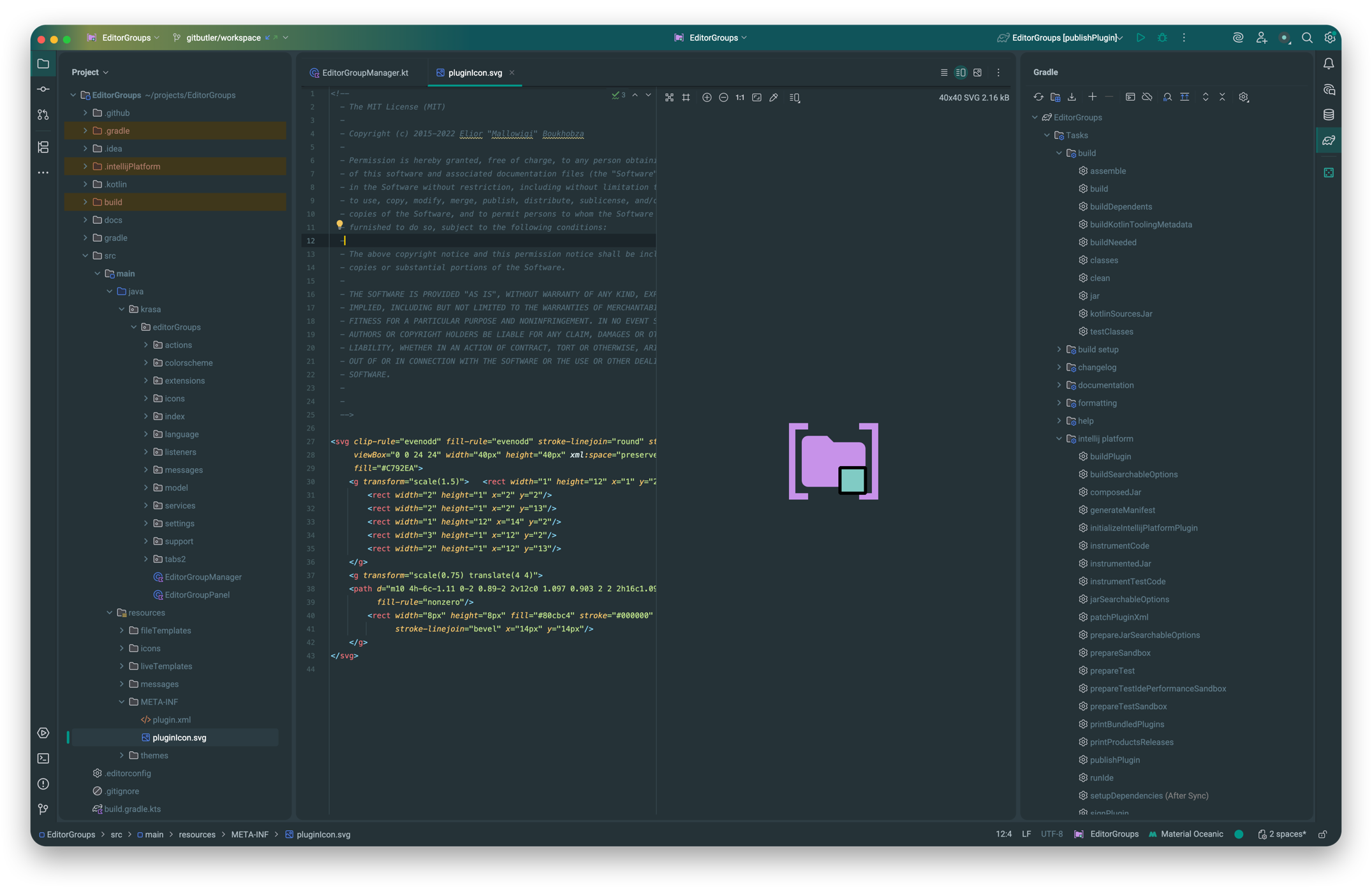Toggle the editor preview split layout
This screenshot has width=1372, height=894.
point(961,72)
